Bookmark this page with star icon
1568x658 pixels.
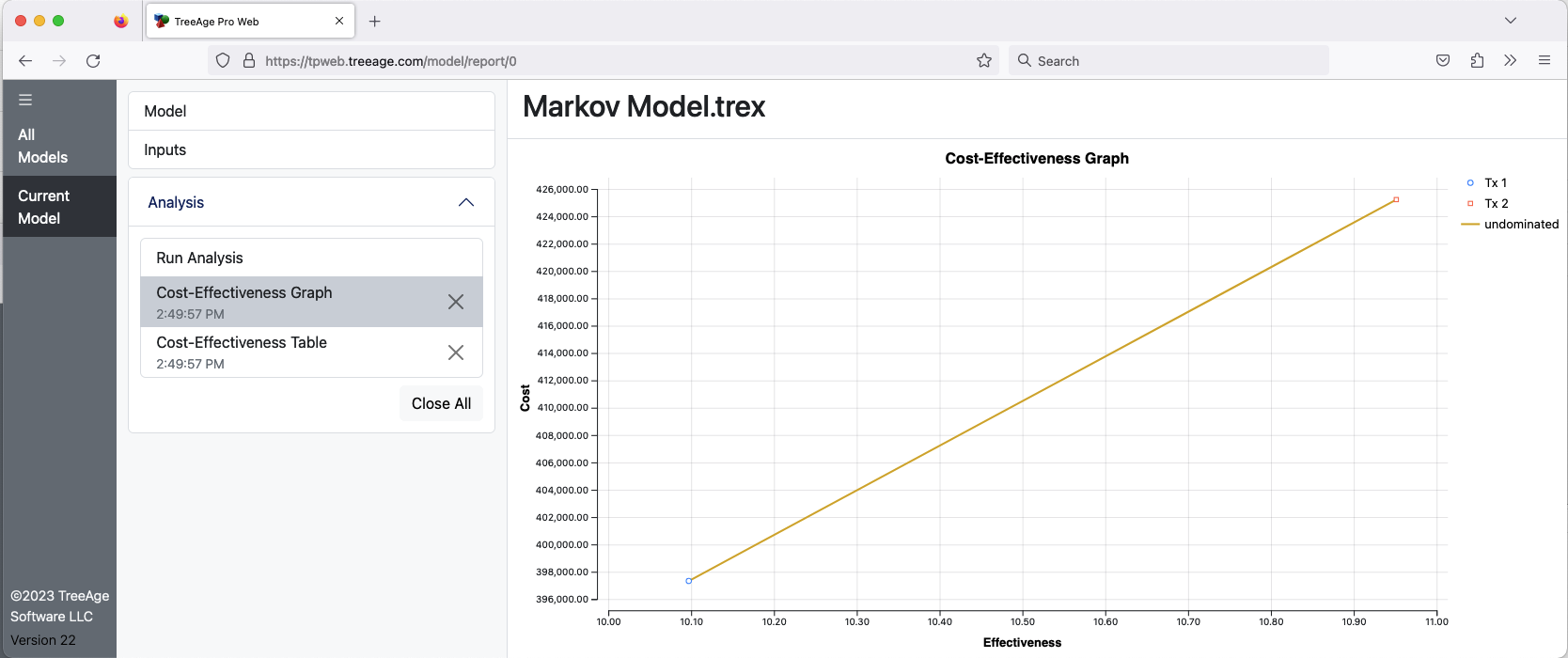pyautogui.click(x=984, y=61)
